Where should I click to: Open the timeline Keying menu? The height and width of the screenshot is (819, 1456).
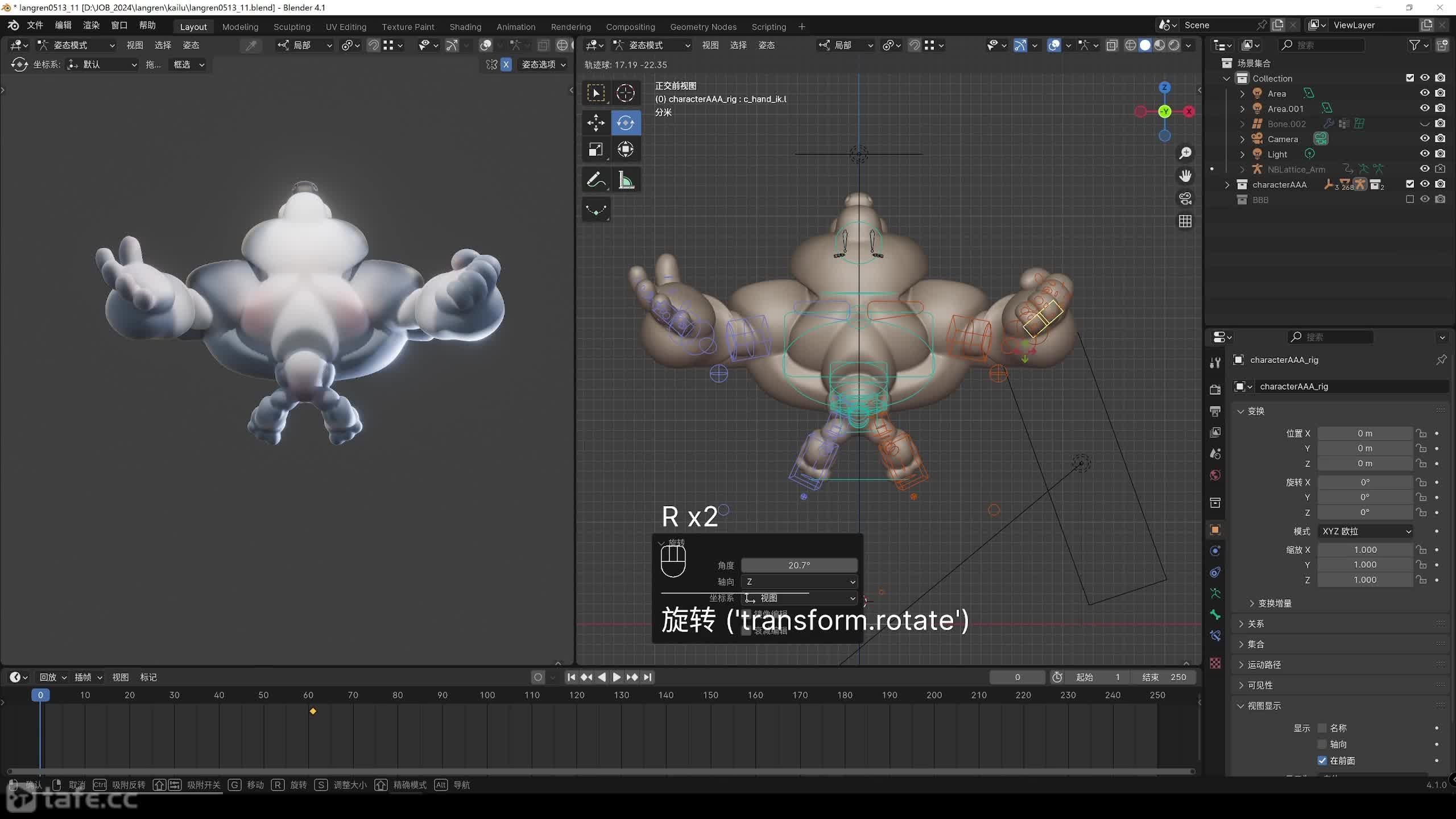tap(88, 677)
